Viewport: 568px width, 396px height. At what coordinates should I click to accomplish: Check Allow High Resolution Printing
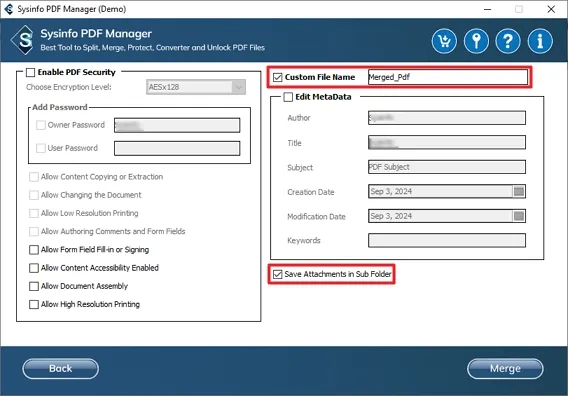[x=34, y=304]
